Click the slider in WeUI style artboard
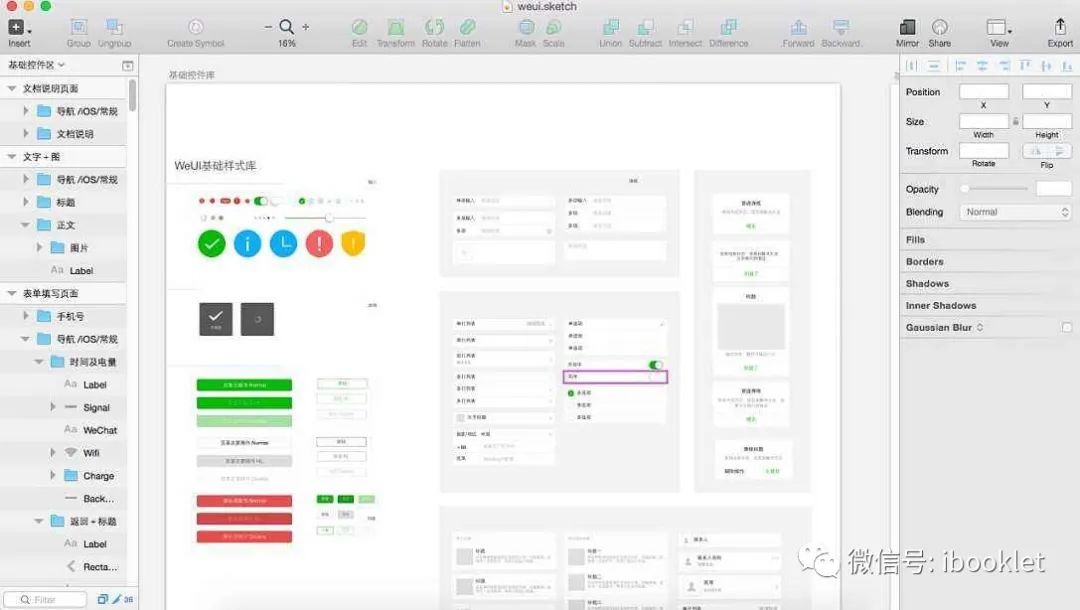Image resolution: width=1080 pixels, height=610 pixels. pyautogui.click(x=326, y=218)
